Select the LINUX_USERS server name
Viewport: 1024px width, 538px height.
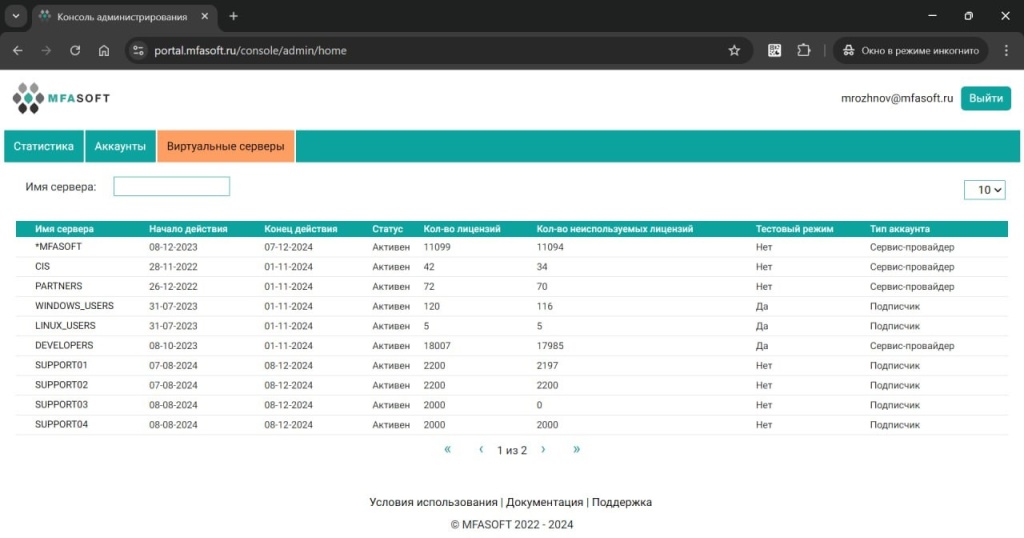(65, 325)
